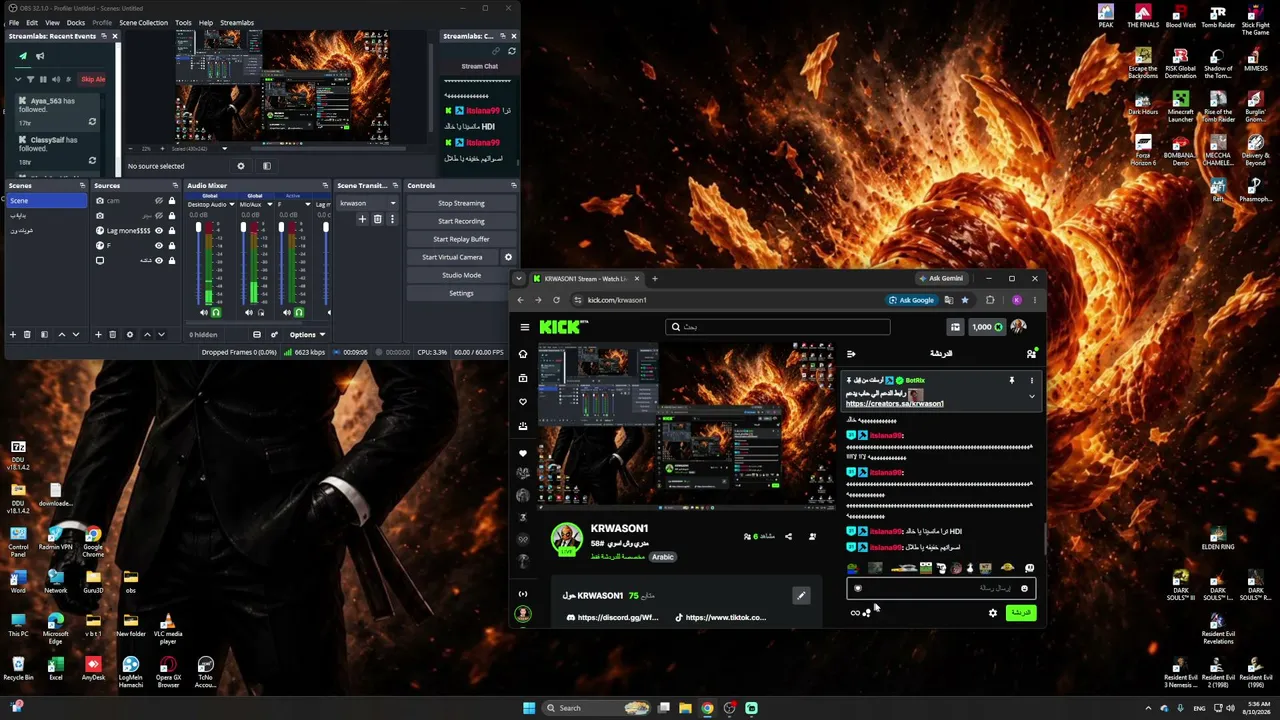Open source properties gear in Sources toolbar
Image resolution: width=1280 pixels, height=720 pixels.
pyautogui.click(x=129, y=334)
